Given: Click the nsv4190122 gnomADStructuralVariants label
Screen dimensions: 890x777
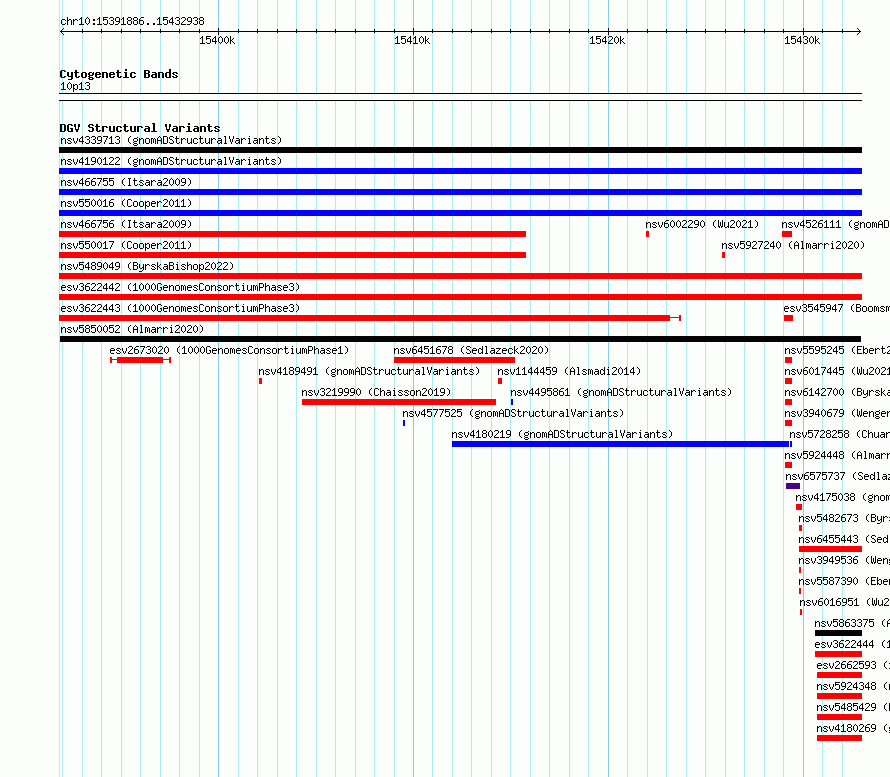Looking at the screenshot, I should point(171,161).
